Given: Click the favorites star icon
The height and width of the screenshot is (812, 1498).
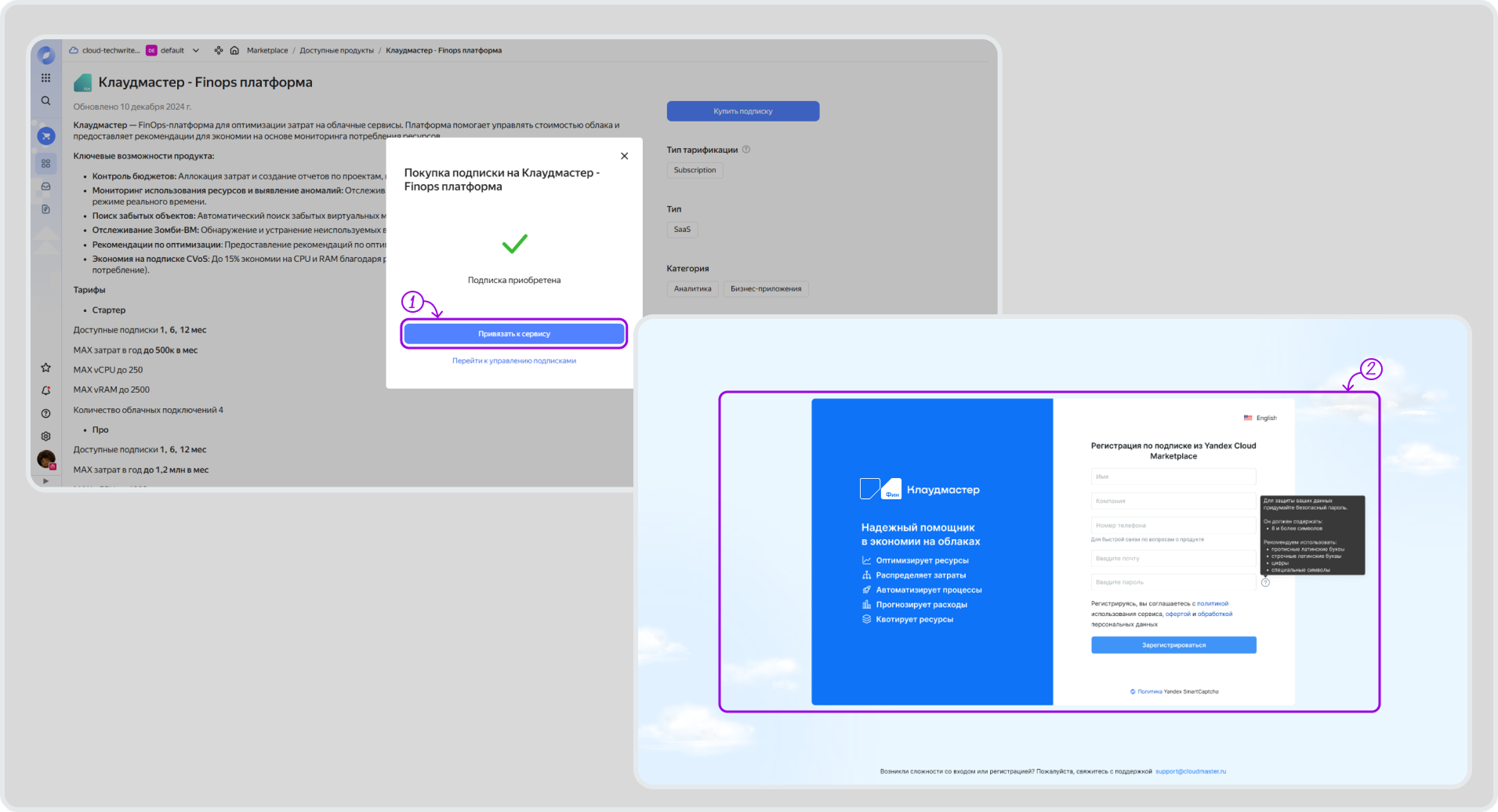Looking at the screenshot, I should 45,368.
